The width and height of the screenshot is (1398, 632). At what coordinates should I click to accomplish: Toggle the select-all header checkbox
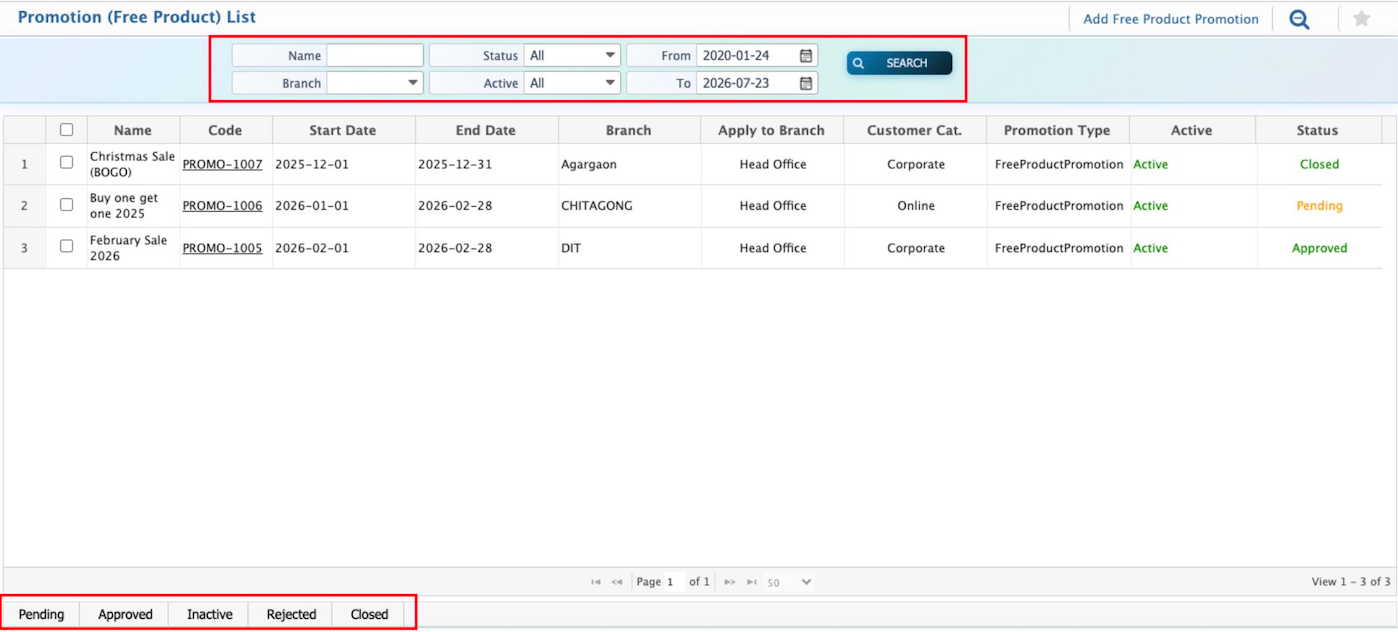coord(67,130)
